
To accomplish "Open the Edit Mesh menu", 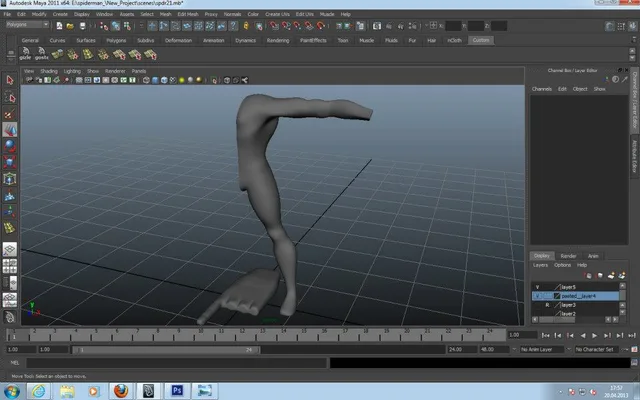I will coord(188,14).
